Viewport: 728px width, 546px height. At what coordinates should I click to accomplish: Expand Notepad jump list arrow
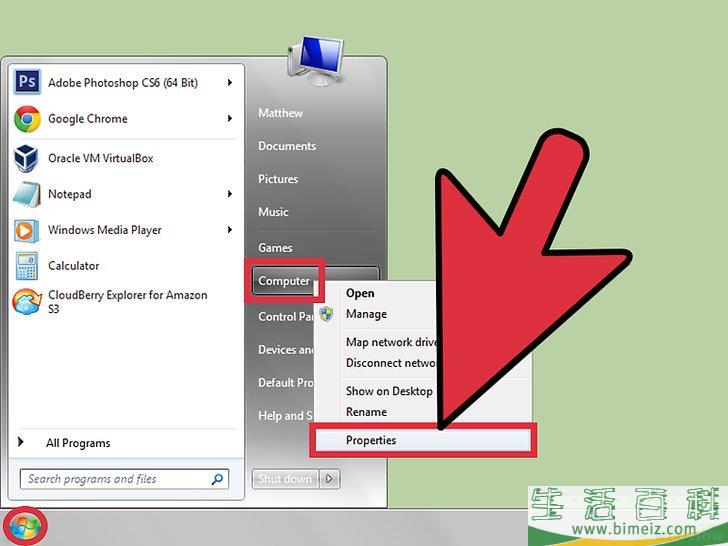(229, 194)
